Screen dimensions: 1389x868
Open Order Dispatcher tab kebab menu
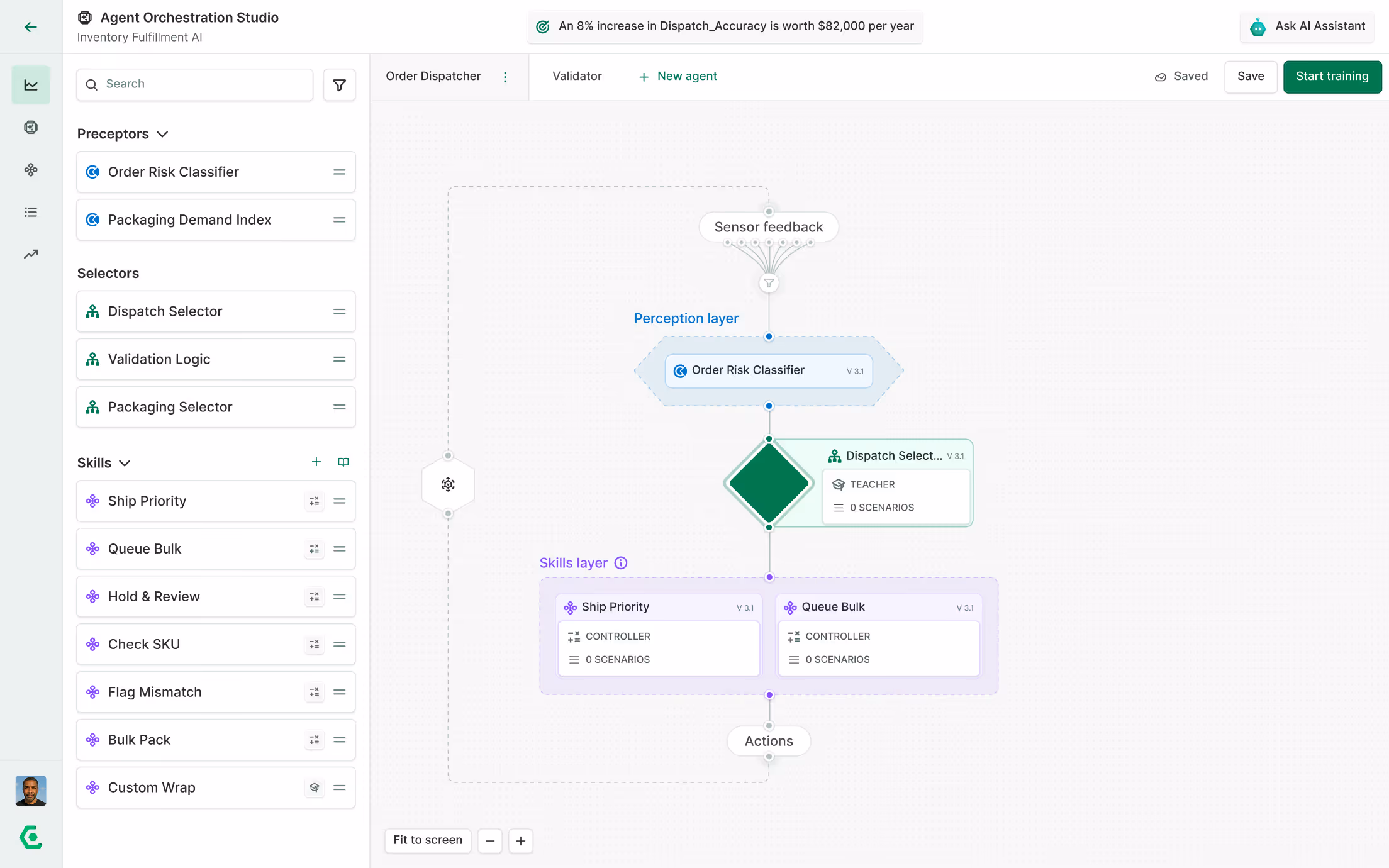click(505, 77)
